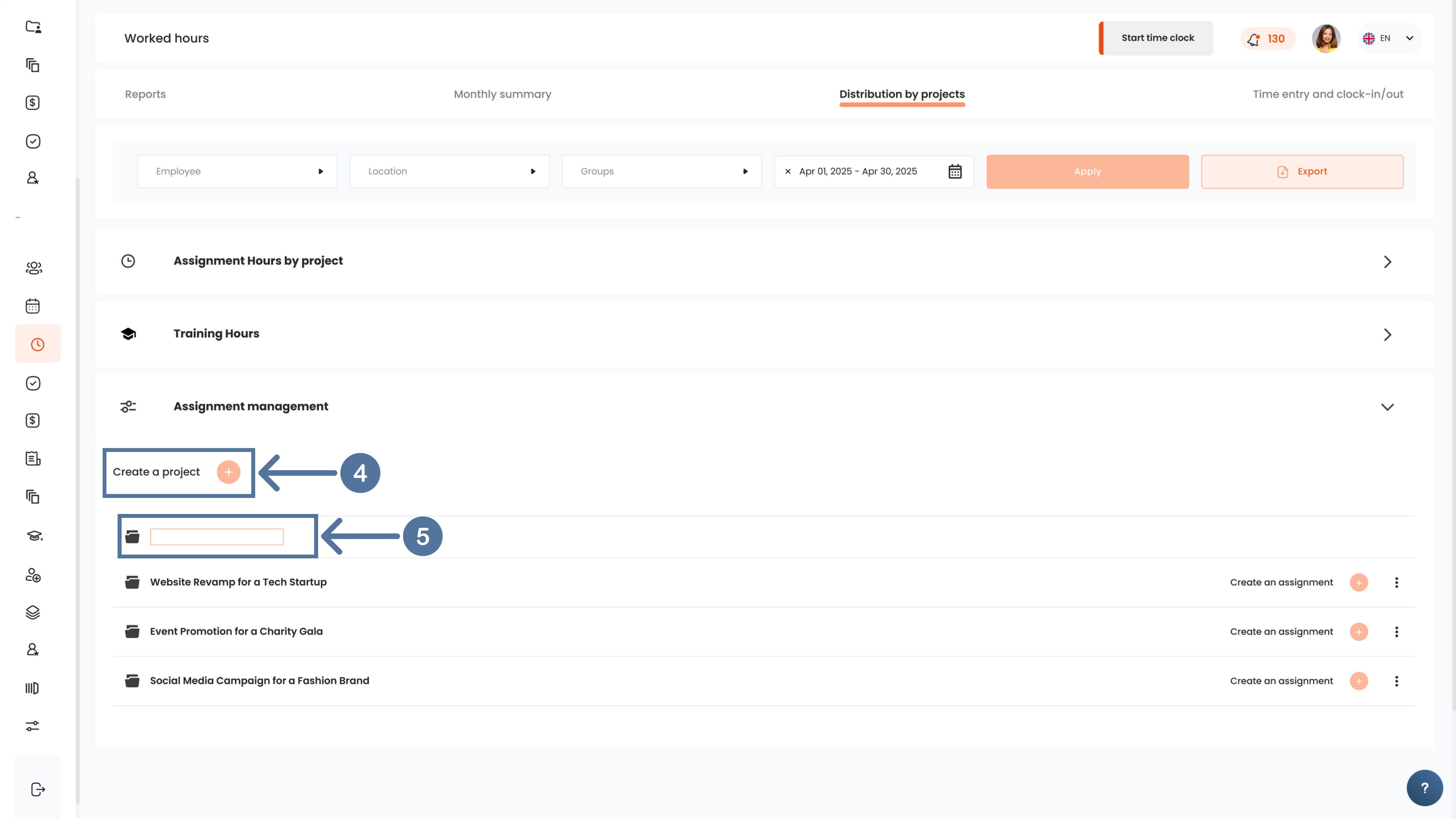Click plus for Website Revamp assignment
1456x819 pixels.
click(x=1359, y=582)
